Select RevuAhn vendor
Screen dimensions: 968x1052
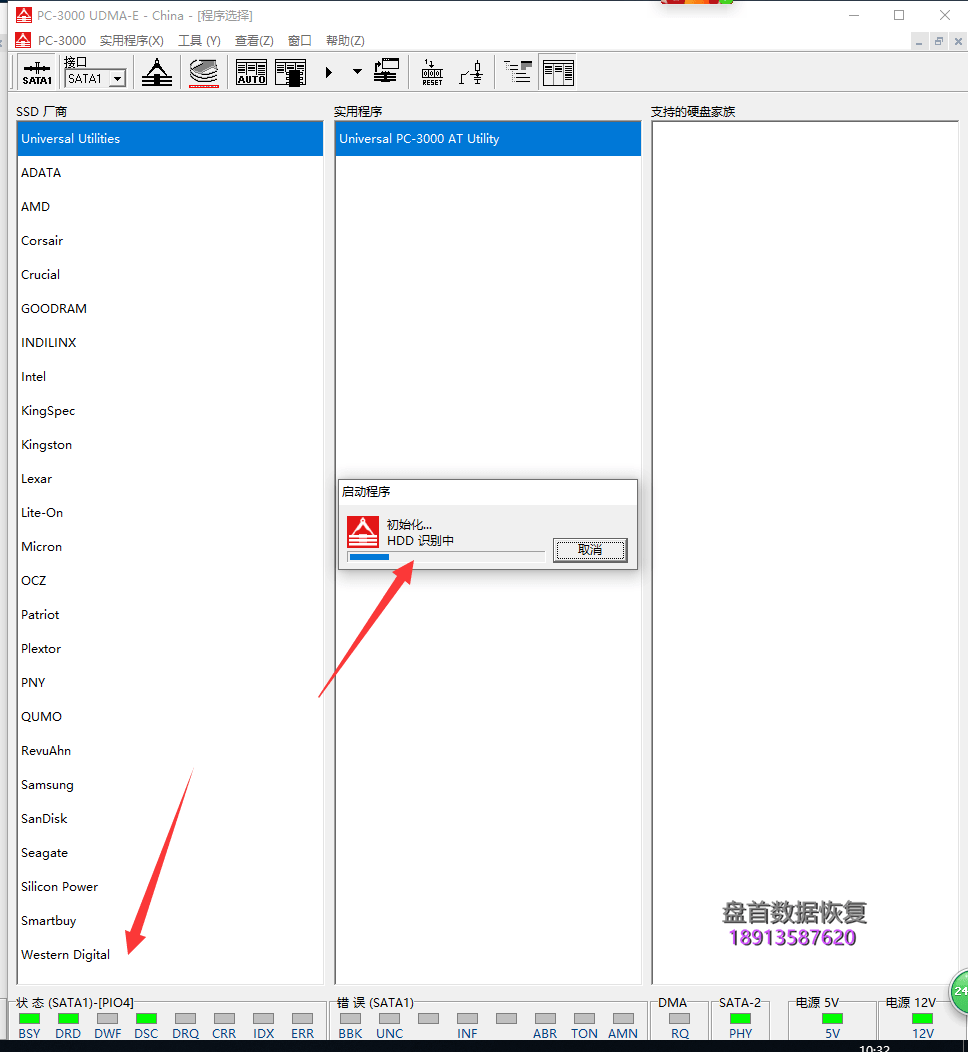(x=170, y=751)
